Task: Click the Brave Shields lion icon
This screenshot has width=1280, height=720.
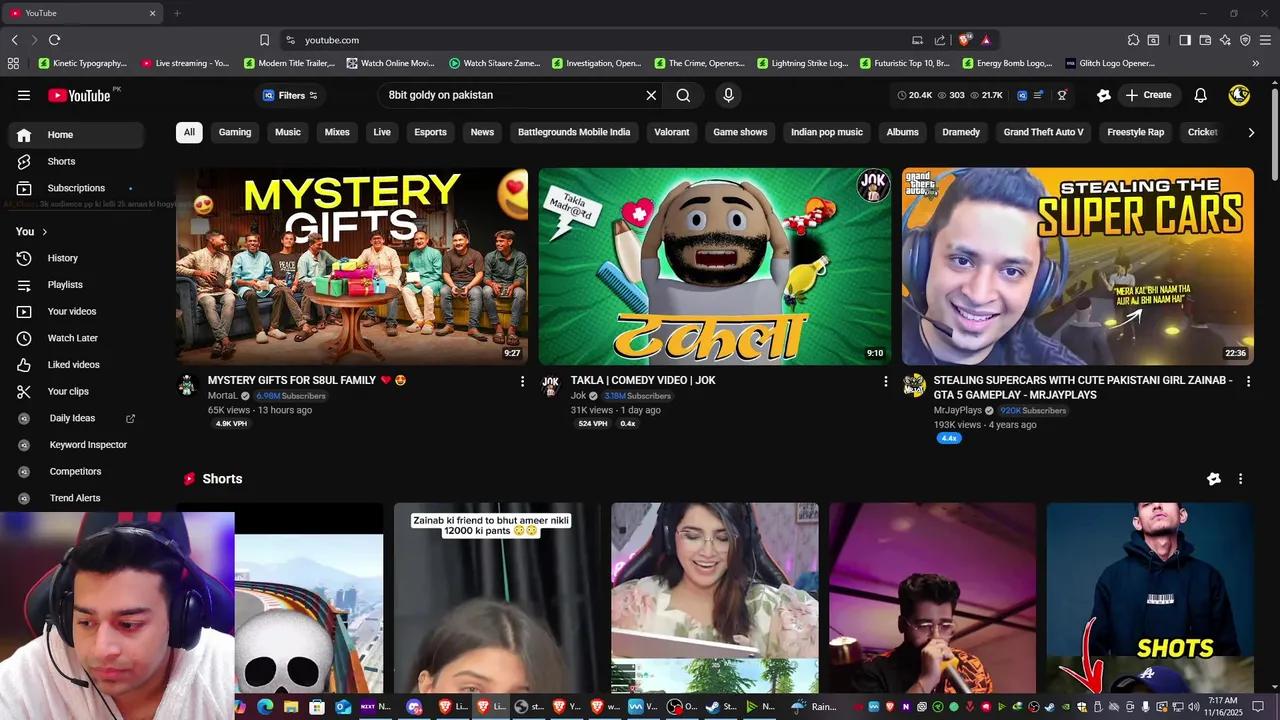Action: click(964, 40)
